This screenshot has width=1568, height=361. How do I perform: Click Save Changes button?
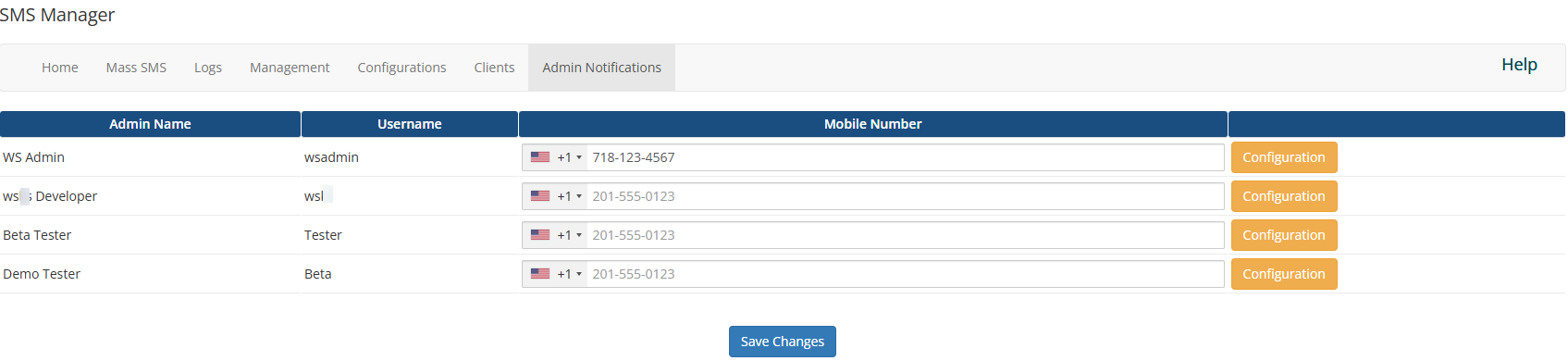point(783,342)
